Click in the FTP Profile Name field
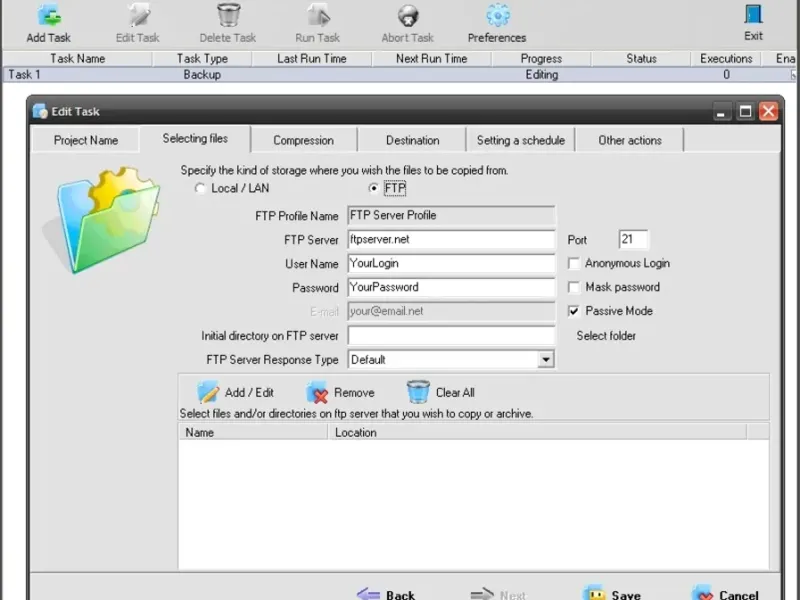The height and width of the screenshot is (600, 800). click(451, 215)
